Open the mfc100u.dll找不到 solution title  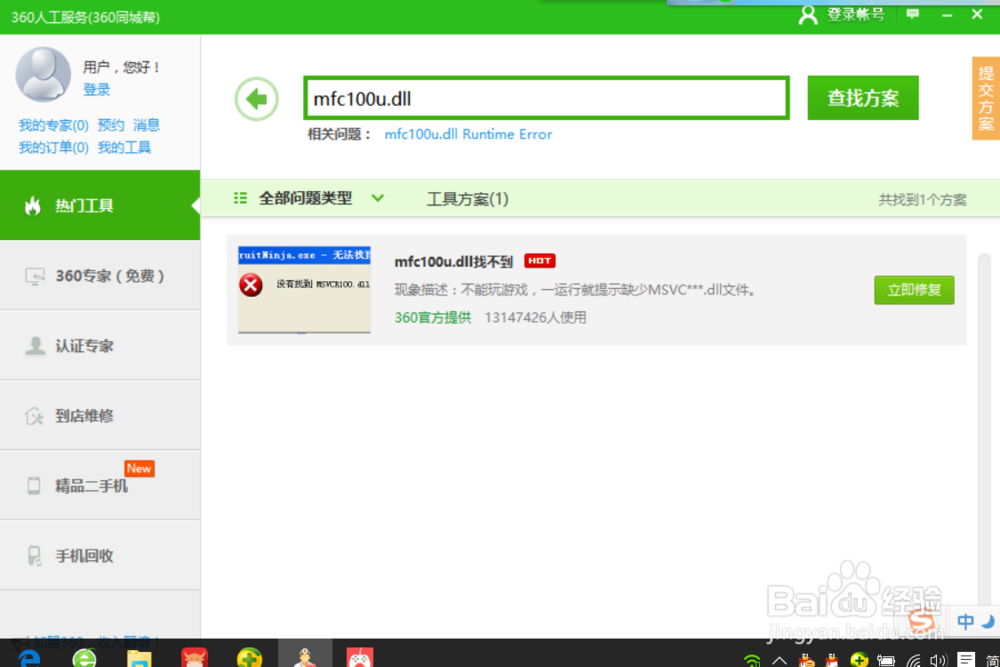click(453, 261)
